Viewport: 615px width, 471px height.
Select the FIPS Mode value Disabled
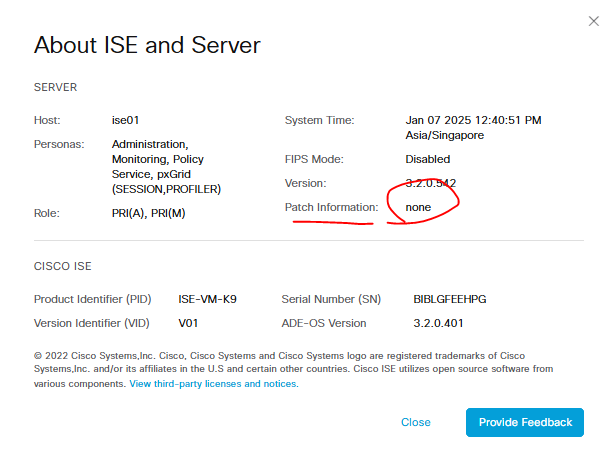[428, 159]
